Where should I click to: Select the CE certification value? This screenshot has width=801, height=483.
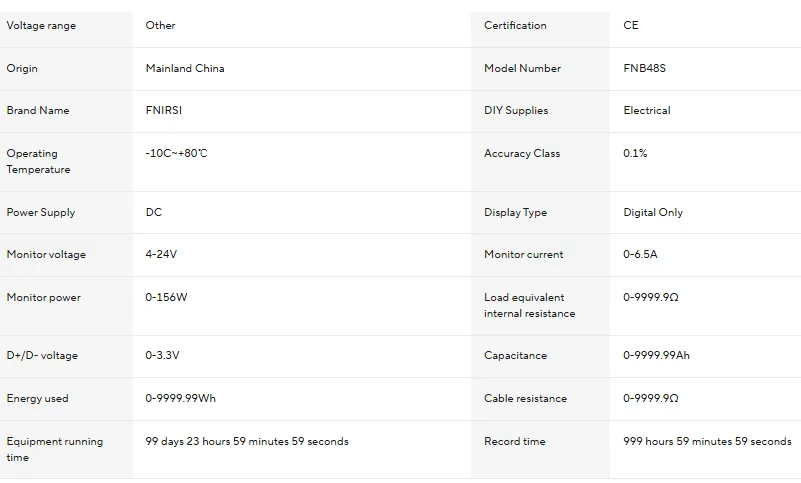(631, 26)
